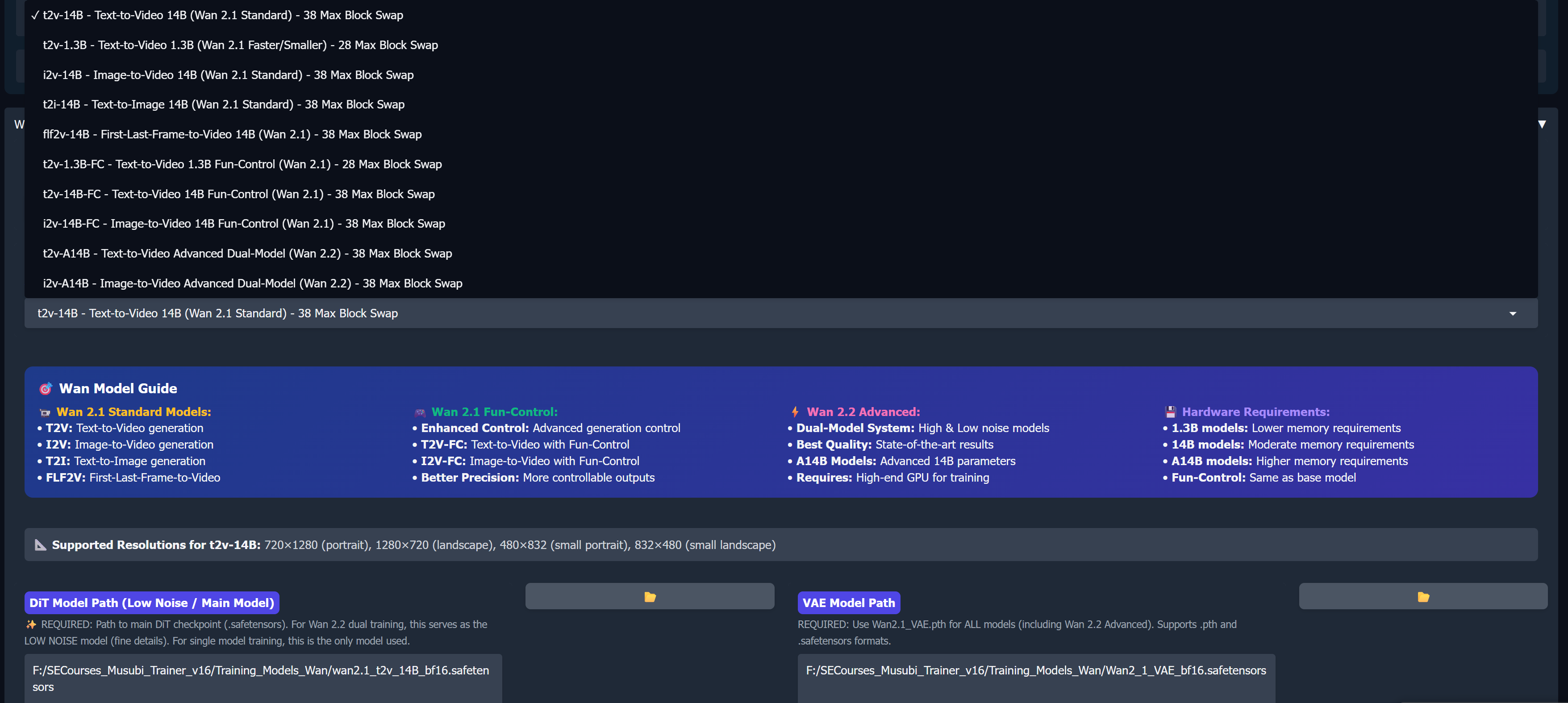The height and width of the screenshot is (703, 1568).
Task: Click 'Wan 2.1 Fun-Control:' heading
Action: pos(494,412)
